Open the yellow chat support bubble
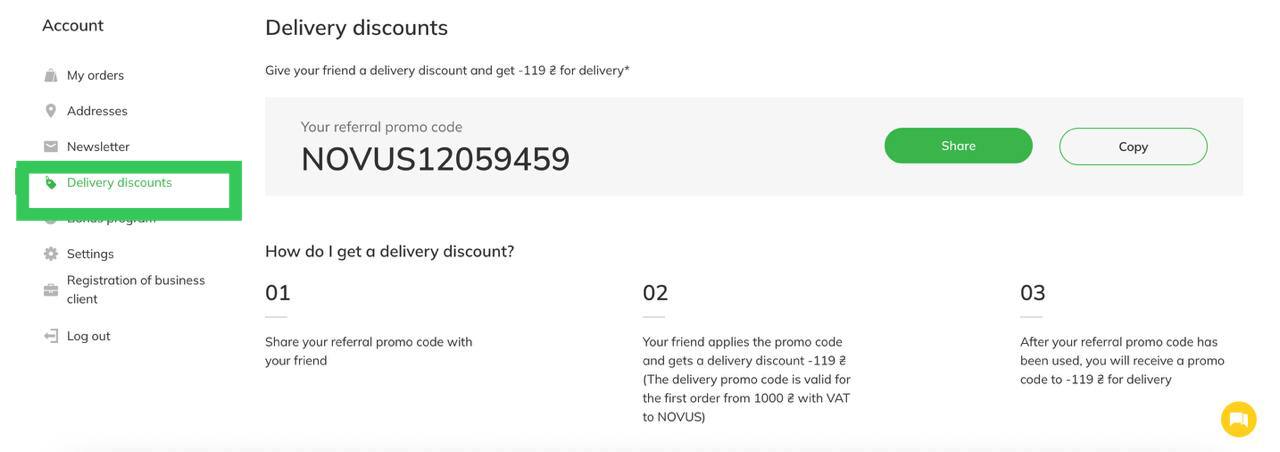 click(x=1238, y=419)
